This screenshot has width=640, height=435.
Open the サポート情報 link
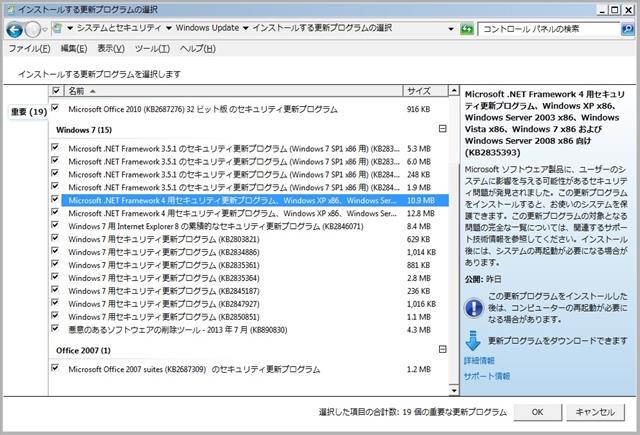point(487,376)
